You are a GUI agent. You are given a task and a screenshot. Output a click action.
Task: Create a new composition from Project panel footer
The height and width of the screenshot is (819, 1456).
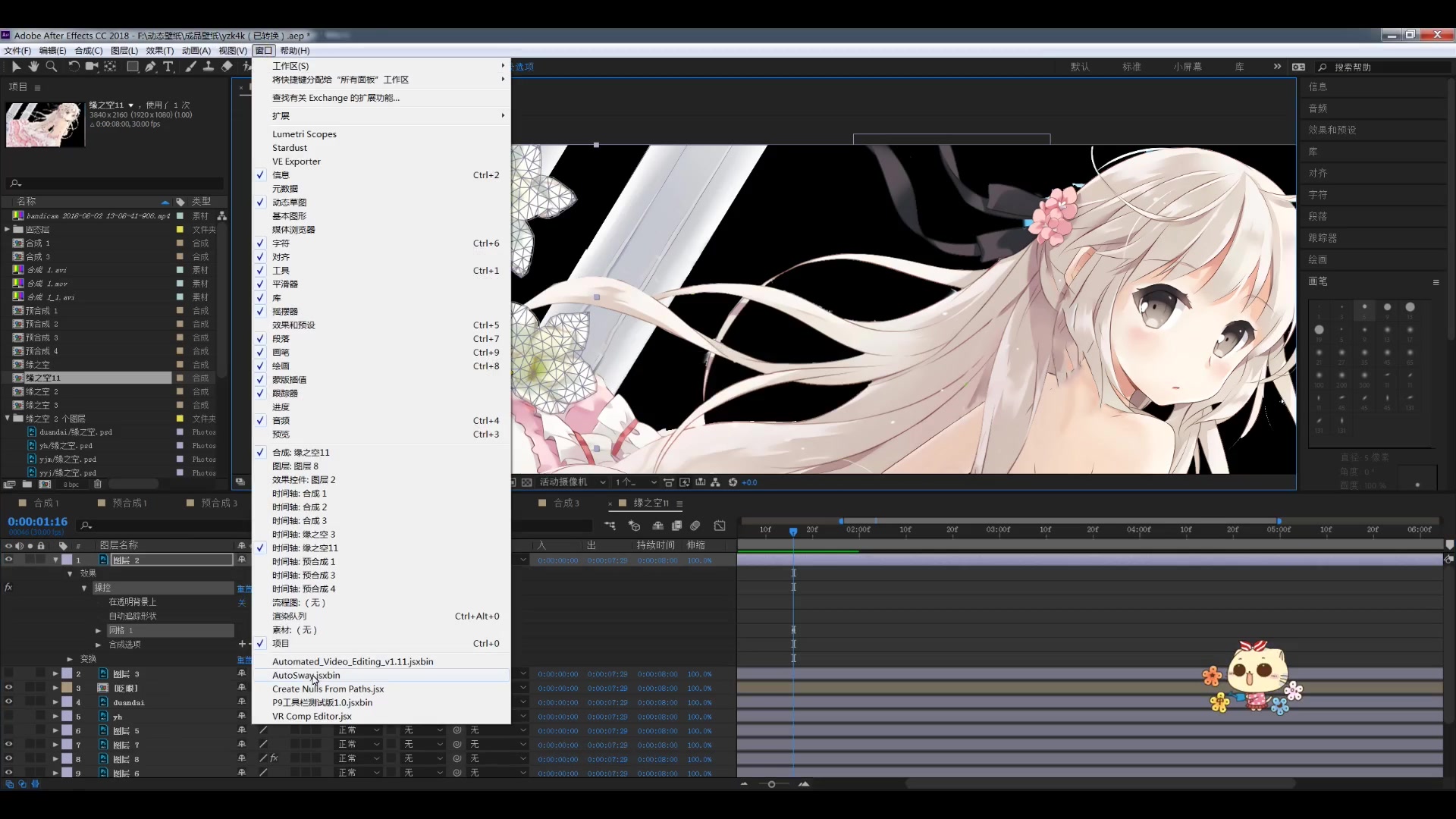tap(45, 484)
